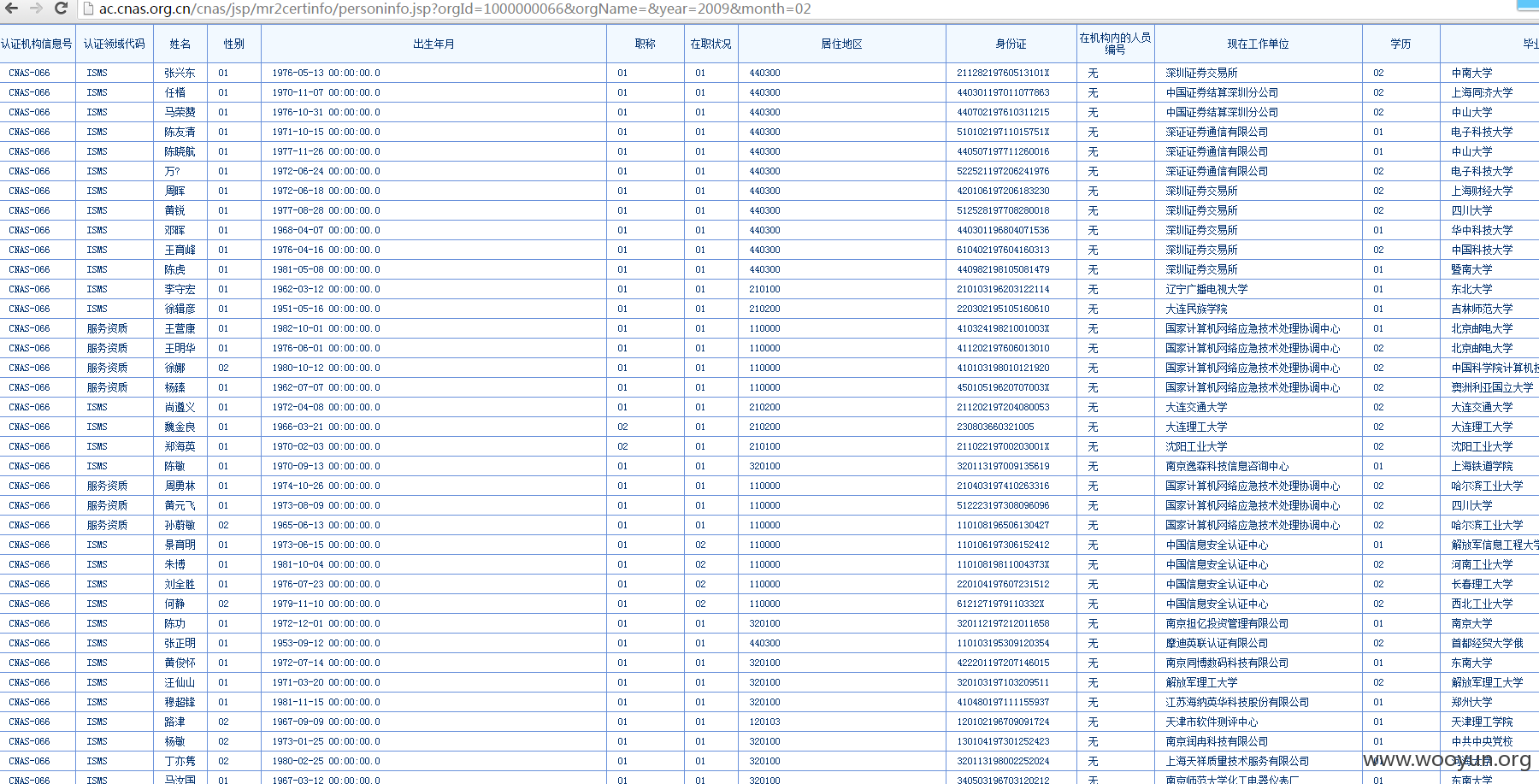The height and width of the screenshot is (784, 1539).
Task: Click the workplace cell 辽宁广播电视大学
Action: [x=1206, y=289]
